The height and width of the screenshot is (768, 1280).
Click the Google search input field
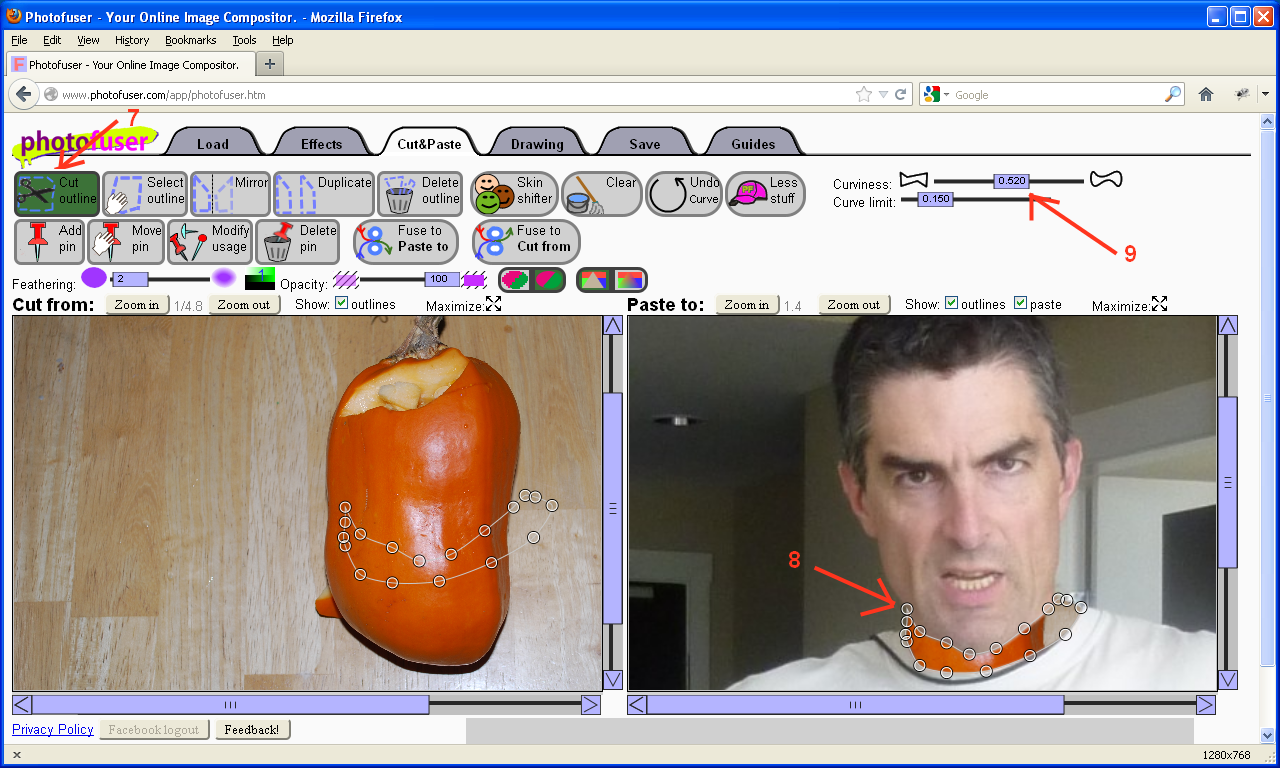coord(1058,94)
